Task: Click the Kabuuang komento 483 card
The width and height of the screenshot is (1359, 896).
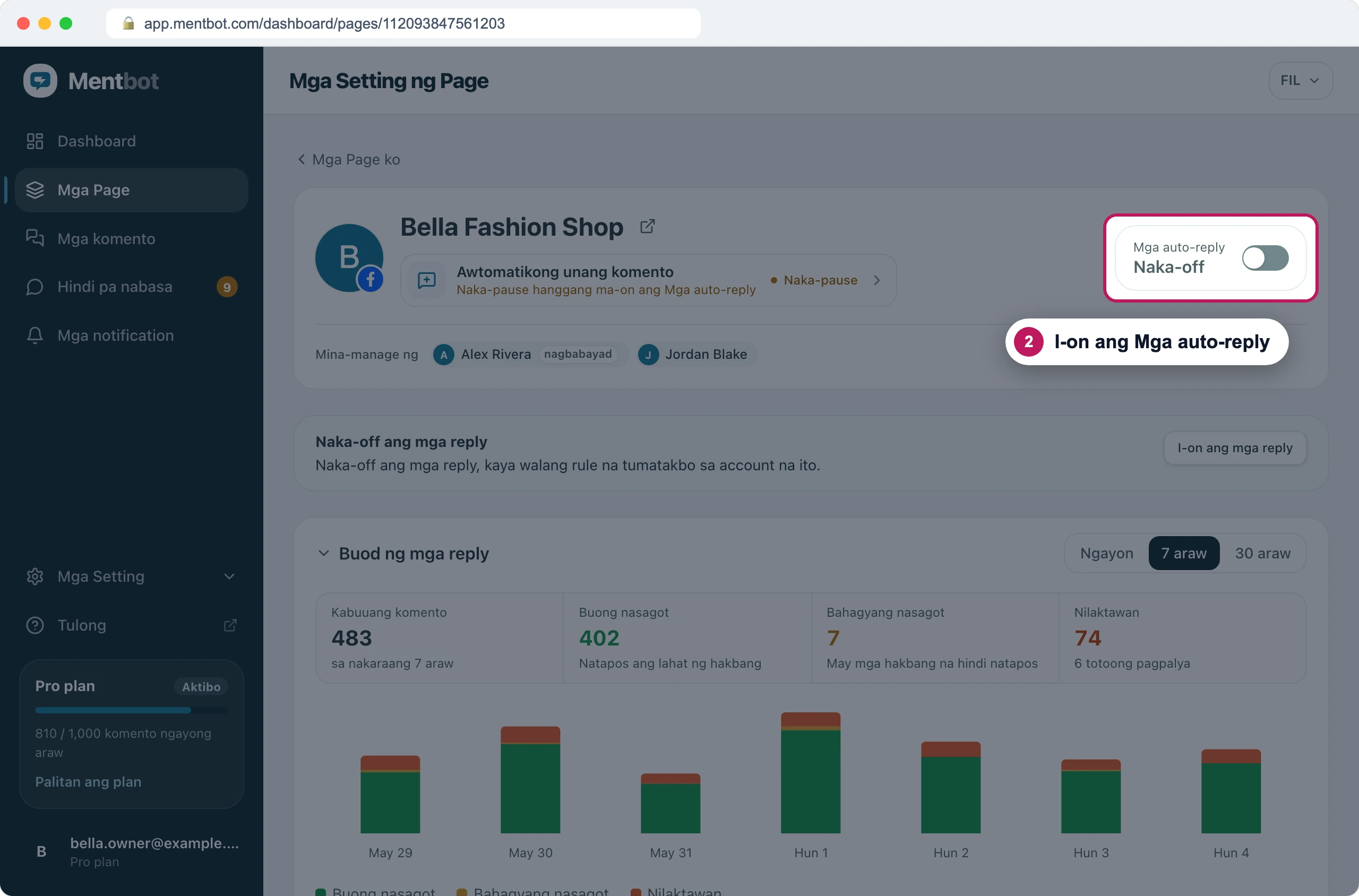Action: tap(439, 637)
